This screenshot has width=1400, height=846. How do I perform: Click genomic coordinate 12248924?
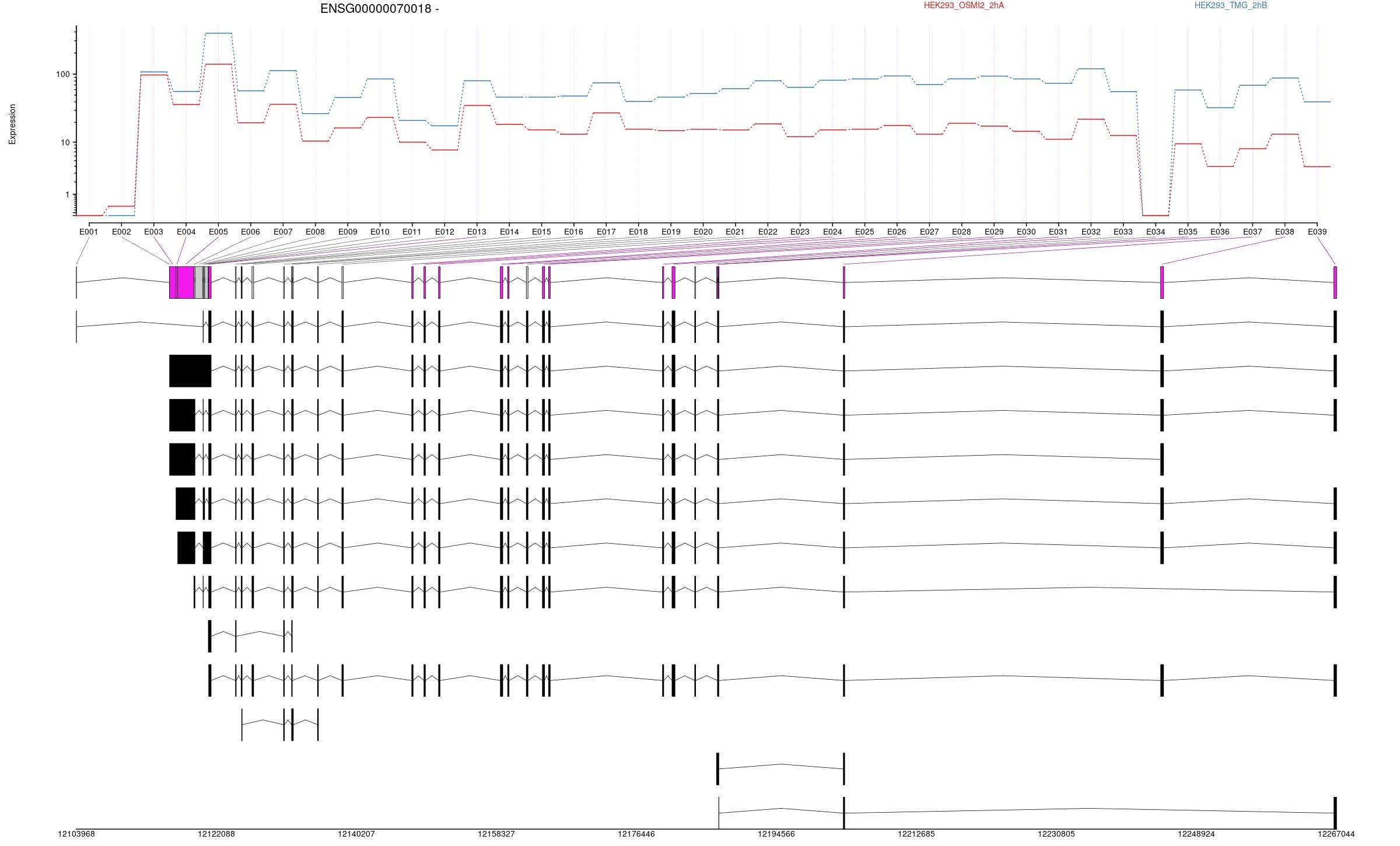click(1196, 834)
